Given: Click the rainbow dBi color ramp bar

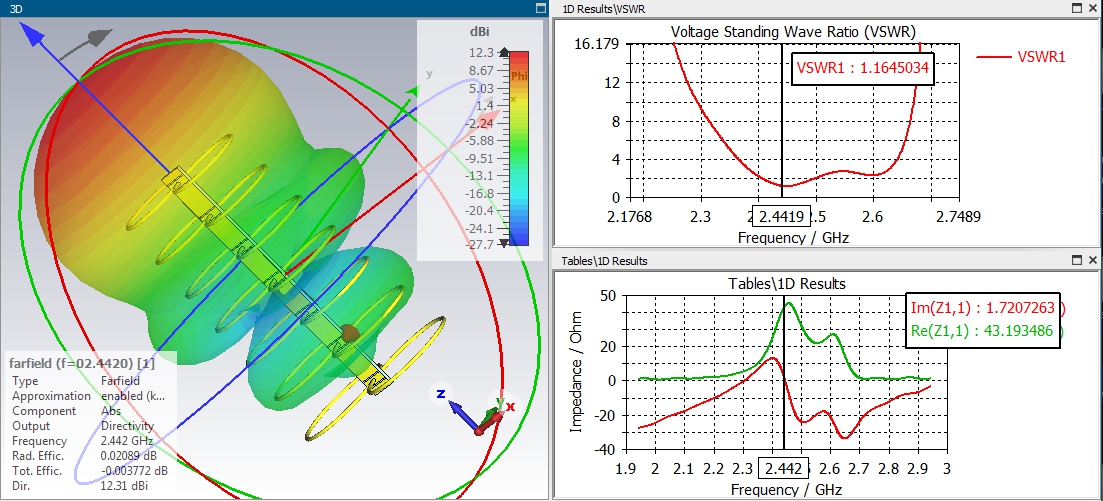Looking at the screenshot, I should 519,148.
